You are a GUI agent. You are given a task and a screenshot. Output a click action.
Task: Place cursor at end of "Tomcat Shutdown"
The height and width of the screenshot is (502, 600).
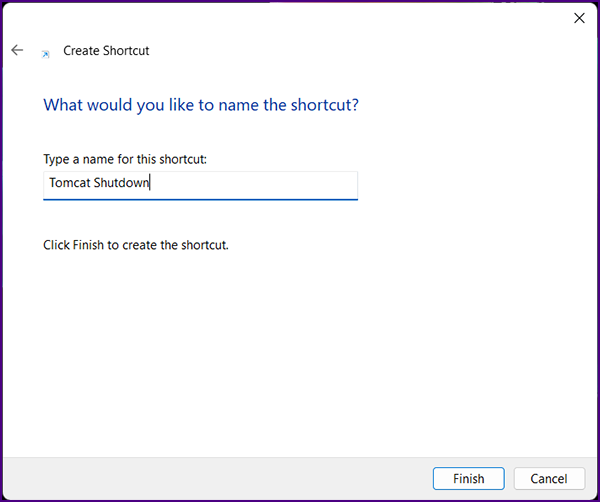[x=151, y=184]
